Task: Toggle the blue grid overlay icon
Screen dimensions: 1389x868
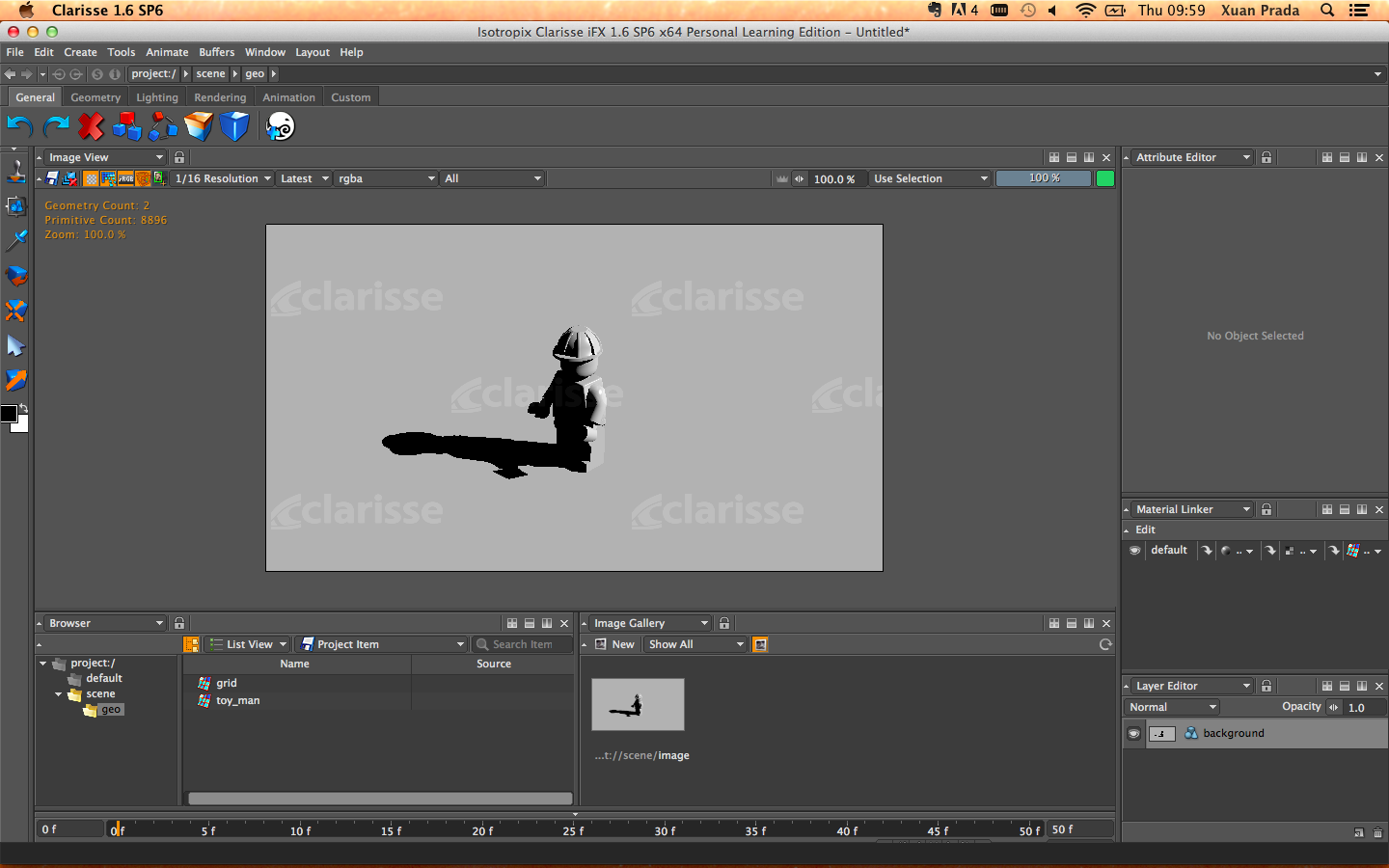Action: [109, 178]
